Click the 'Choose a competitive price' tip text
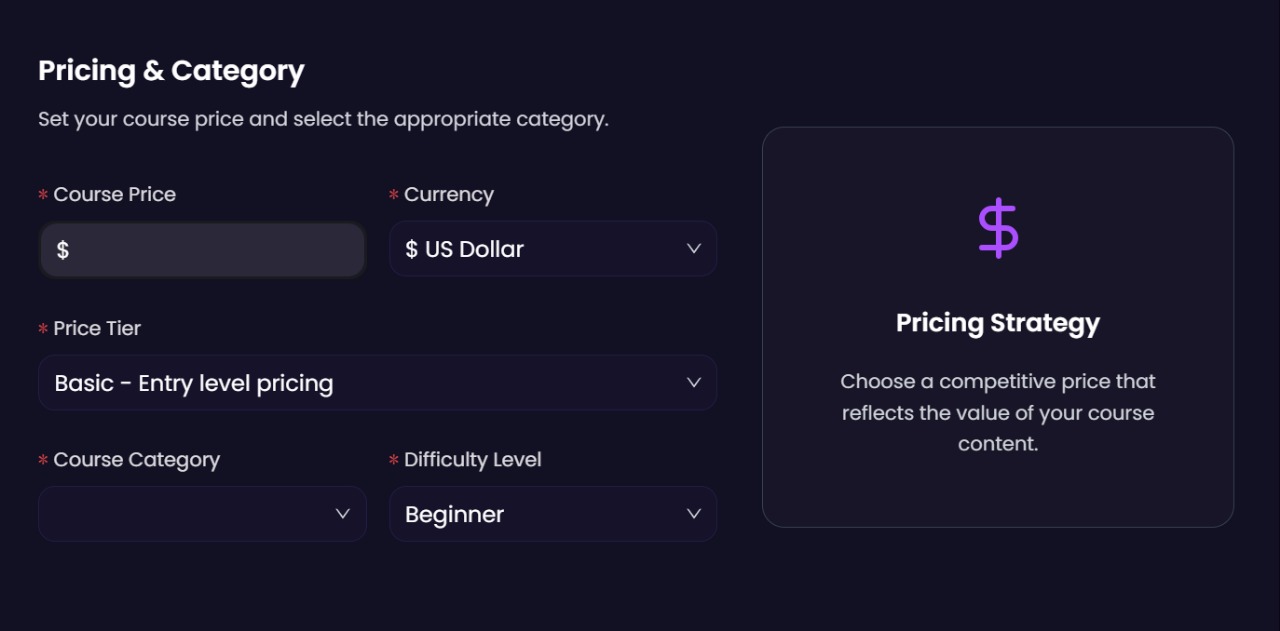 tap(998, 412)
